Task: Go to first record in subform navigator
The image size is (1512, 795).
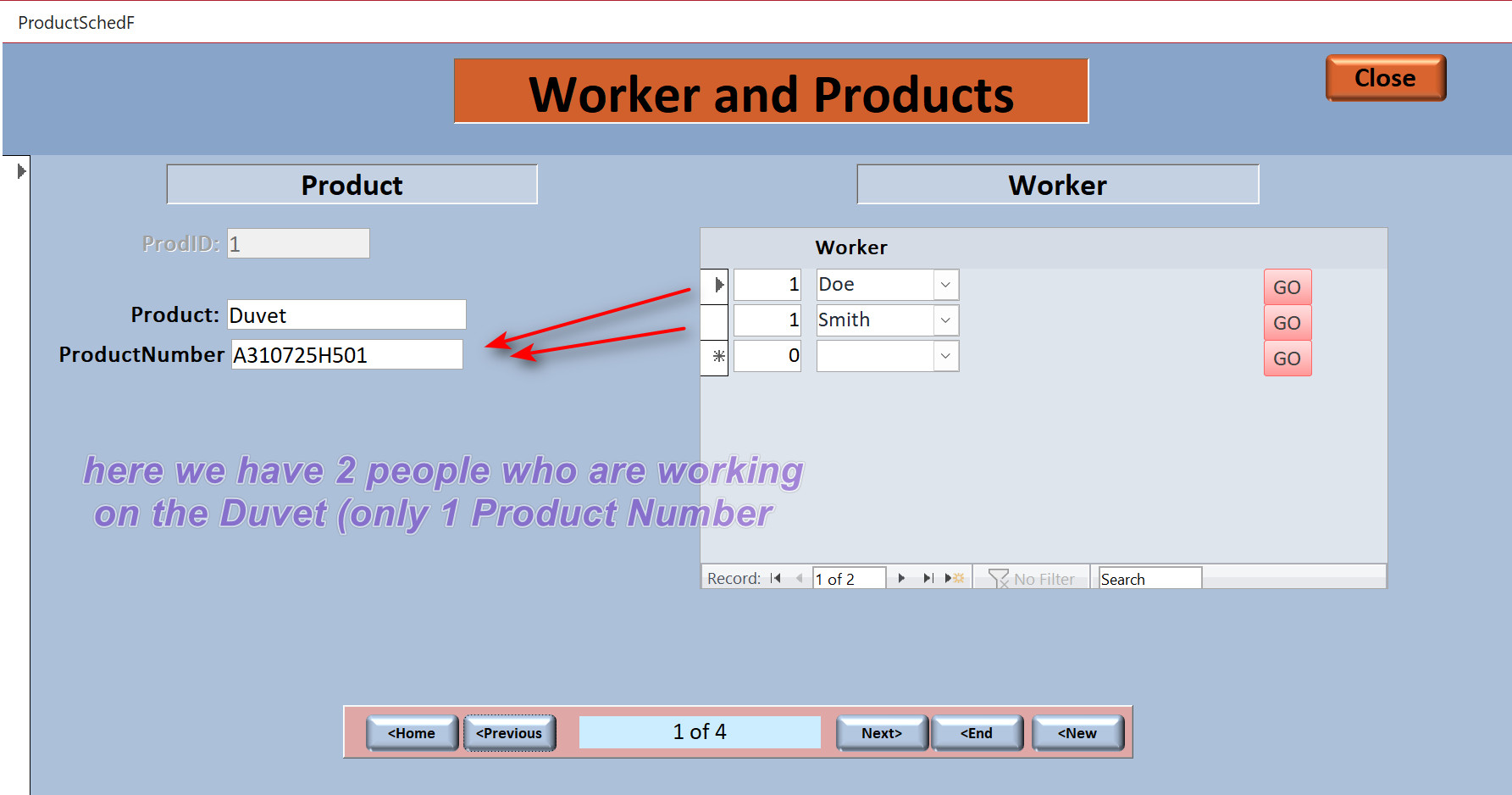Action: 776,578
